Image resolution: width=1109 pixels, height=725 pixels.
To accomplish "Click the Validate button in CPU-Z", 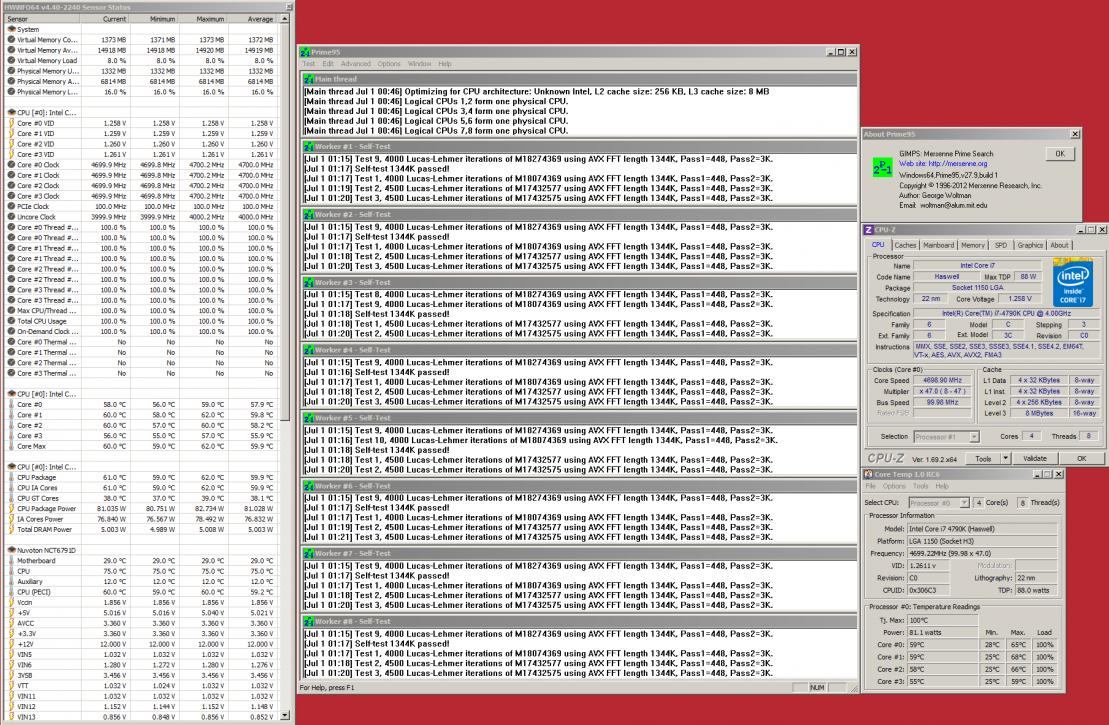I will pos(1035,458).
